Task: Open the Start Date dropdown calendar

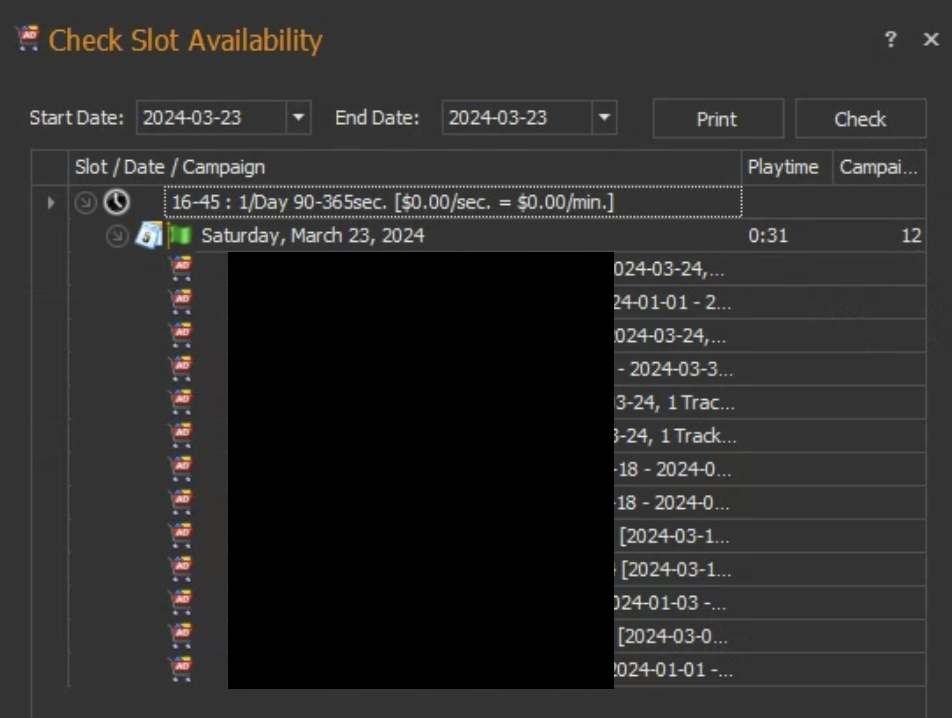Action: 298,118
